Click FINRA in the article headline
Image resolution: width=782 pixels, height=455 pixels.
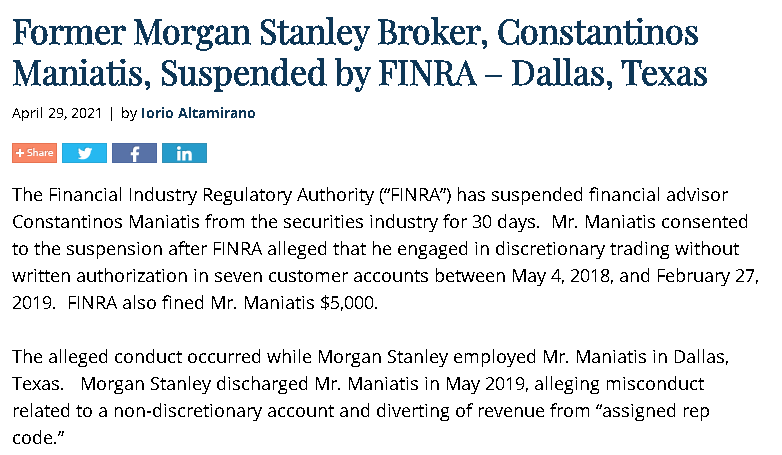tap(428, 73)
